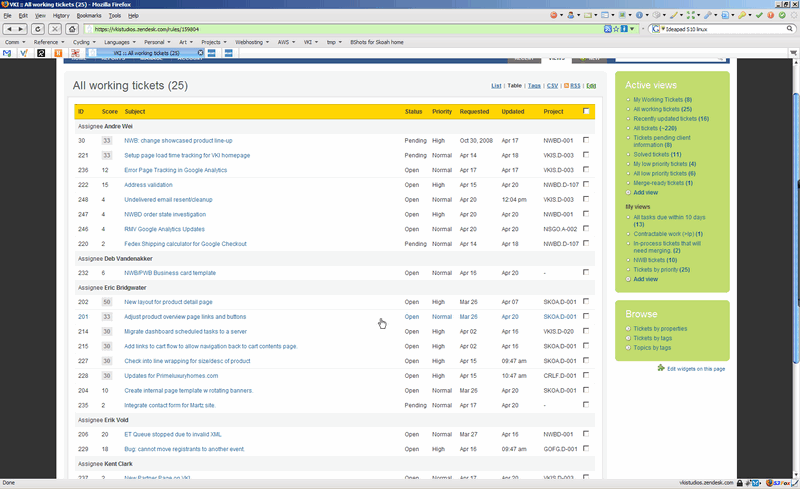Close the VKI All working tickets tab
The image size is (800, 489).
(x=201, y=53)
